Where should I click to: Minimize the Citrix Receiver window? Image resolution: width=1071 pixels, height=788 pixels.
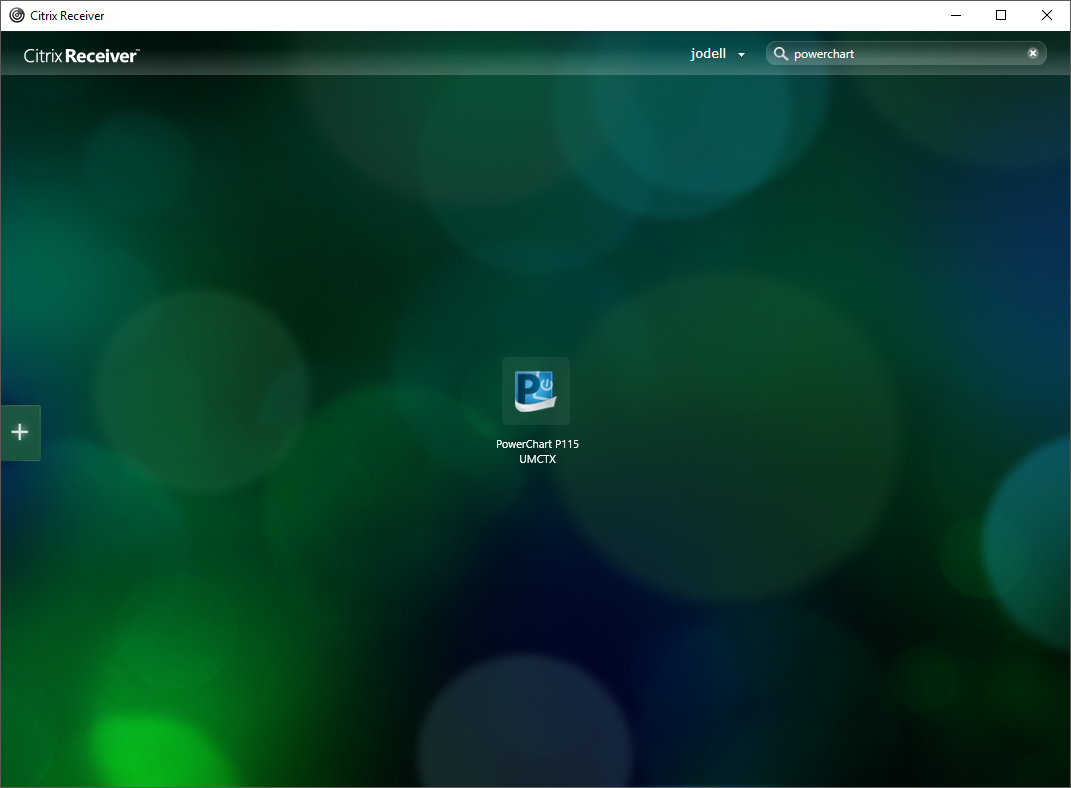(955, 15)
